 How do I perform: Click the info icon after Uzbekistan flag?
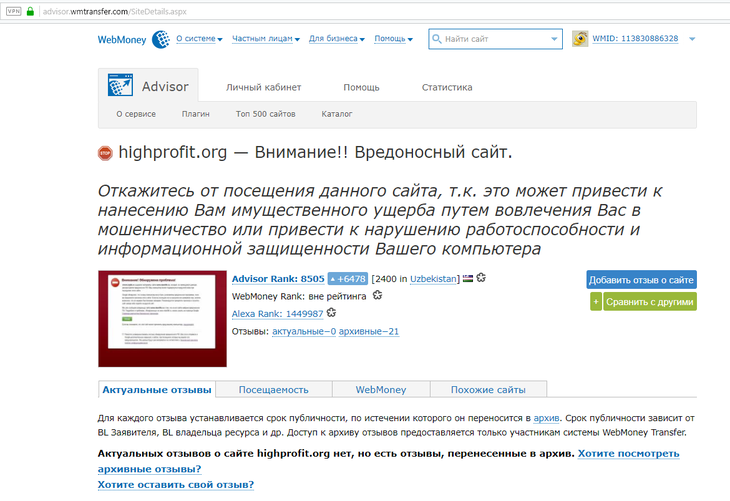(481, 277)
